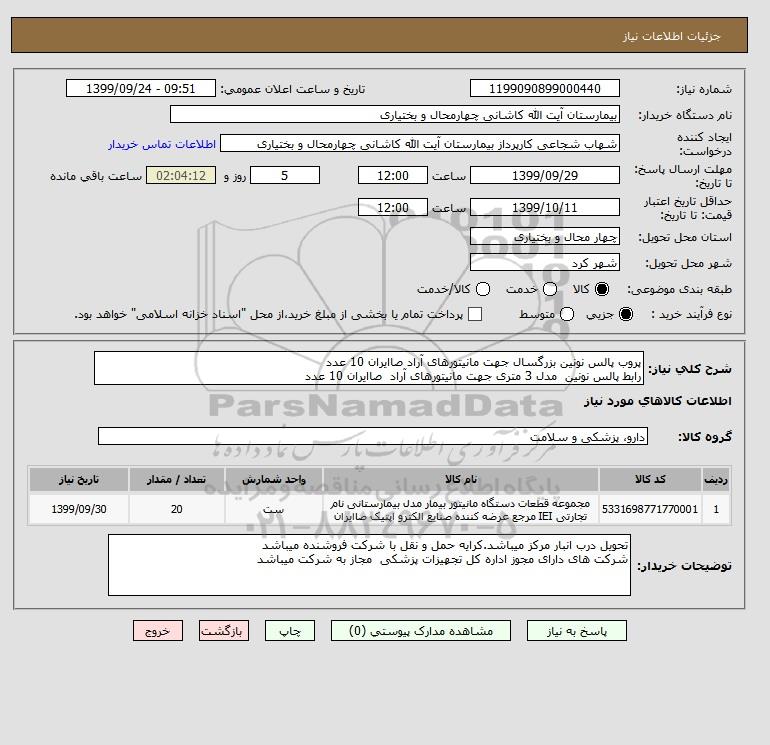Click the price validity hour 12:00 field

(x=393, y=207)
